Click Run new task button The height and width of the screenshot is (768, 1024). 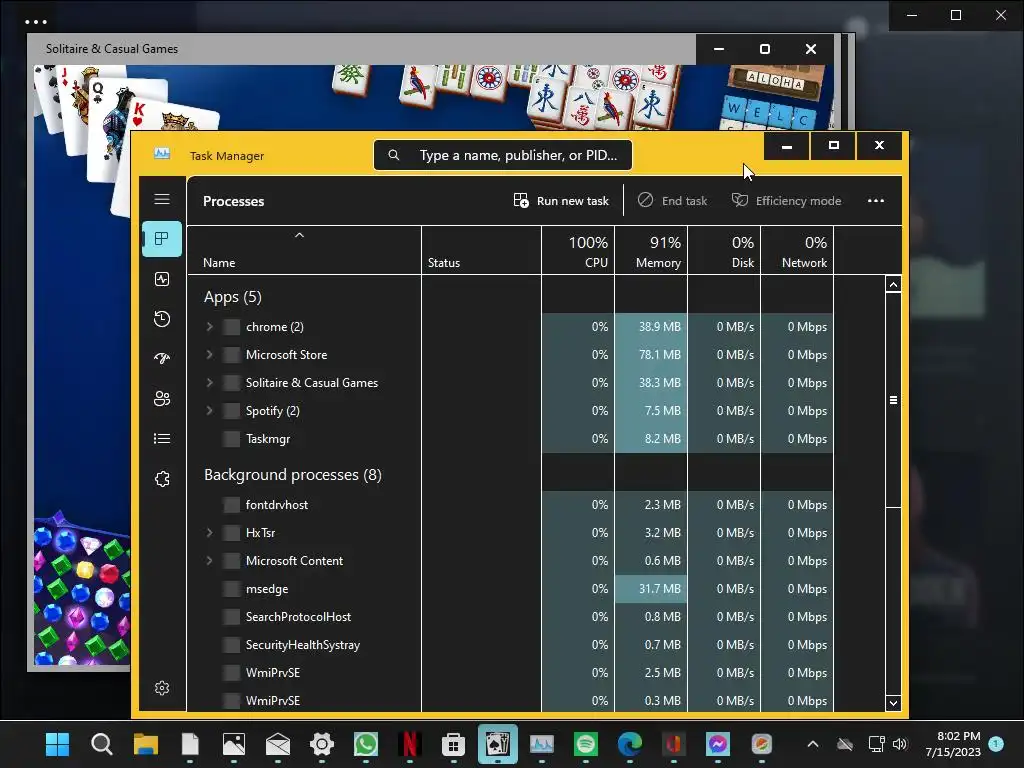(x=561, y=200)
